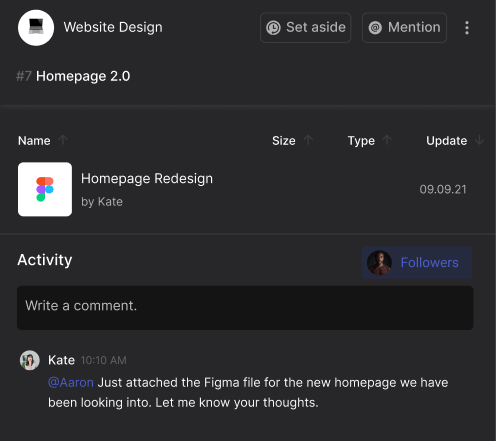
Task: Click the Mention button
Action: pyautogui.click(x=404, y=28)
